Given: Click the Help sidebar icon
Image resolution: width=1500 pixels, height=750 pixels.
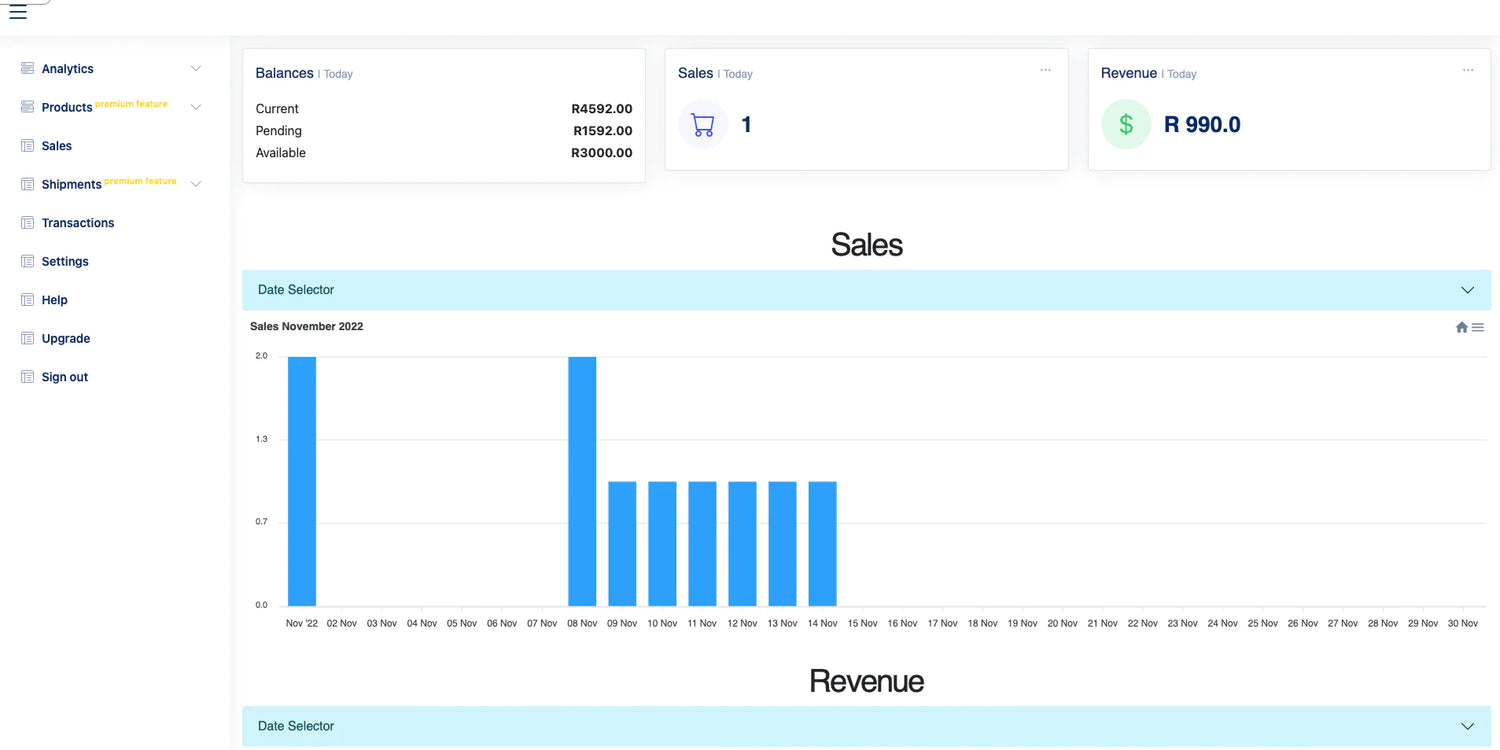Looking at the screenshot, I should [x=27, y=300].
